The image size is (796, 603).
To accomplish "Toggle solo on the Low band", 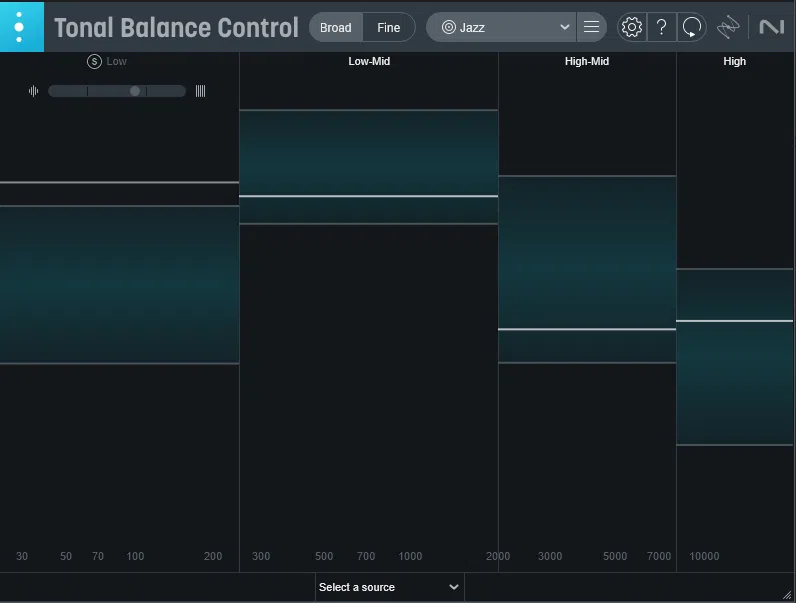I will [x=94, y=61].
